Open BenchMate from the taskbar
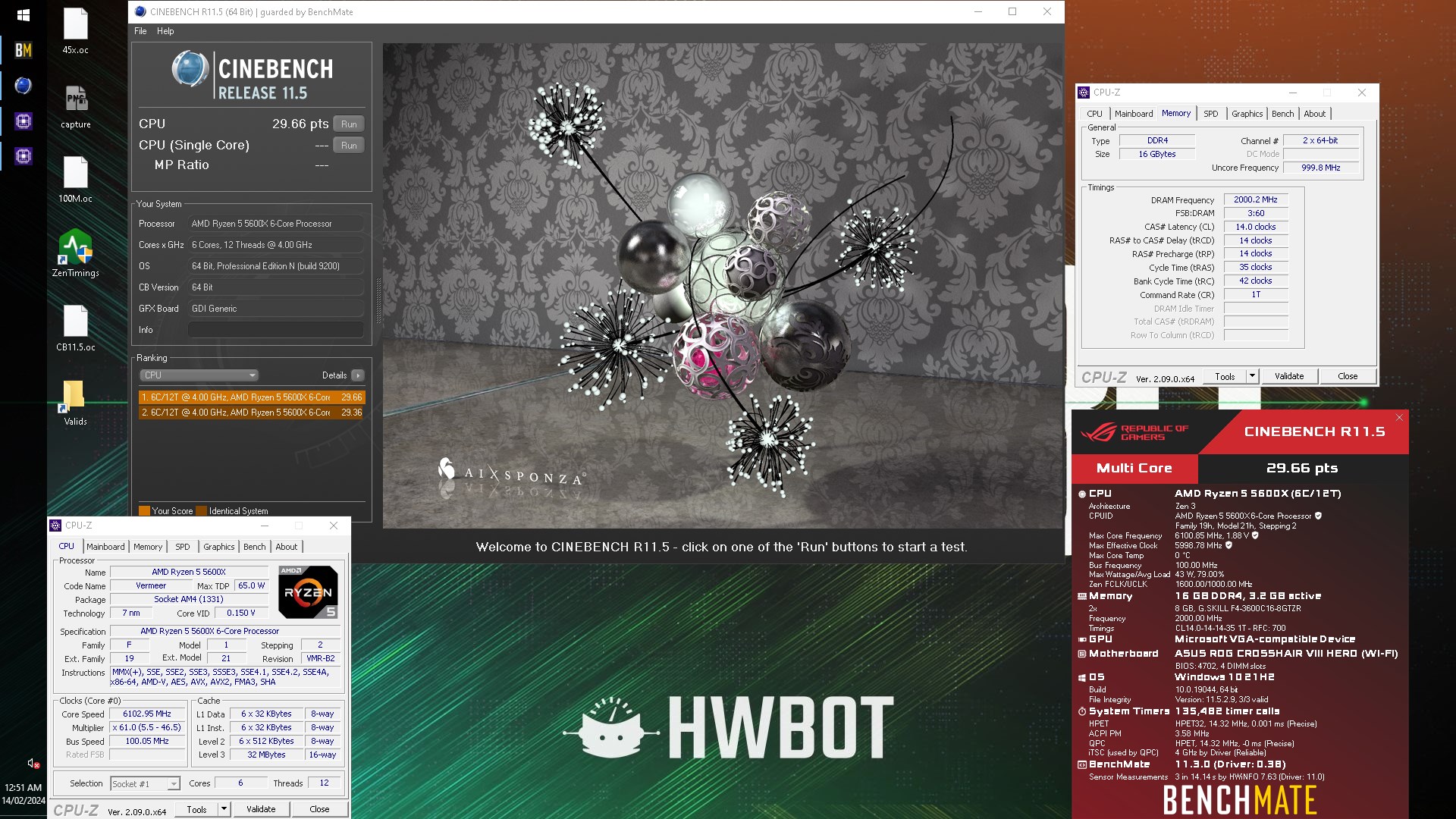The height and width of the screenshot is (819, 1456). pos(23,50)
